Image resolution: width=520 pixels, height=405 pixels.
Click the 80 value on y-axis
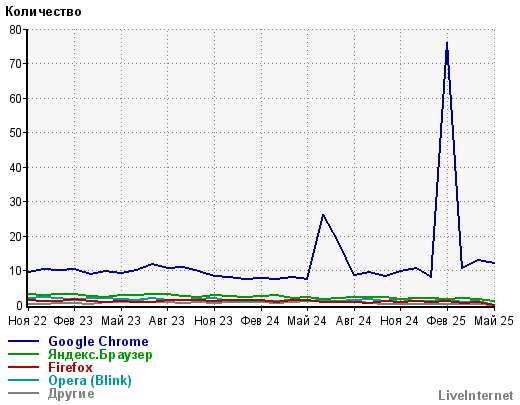click(x=15, y=30)
